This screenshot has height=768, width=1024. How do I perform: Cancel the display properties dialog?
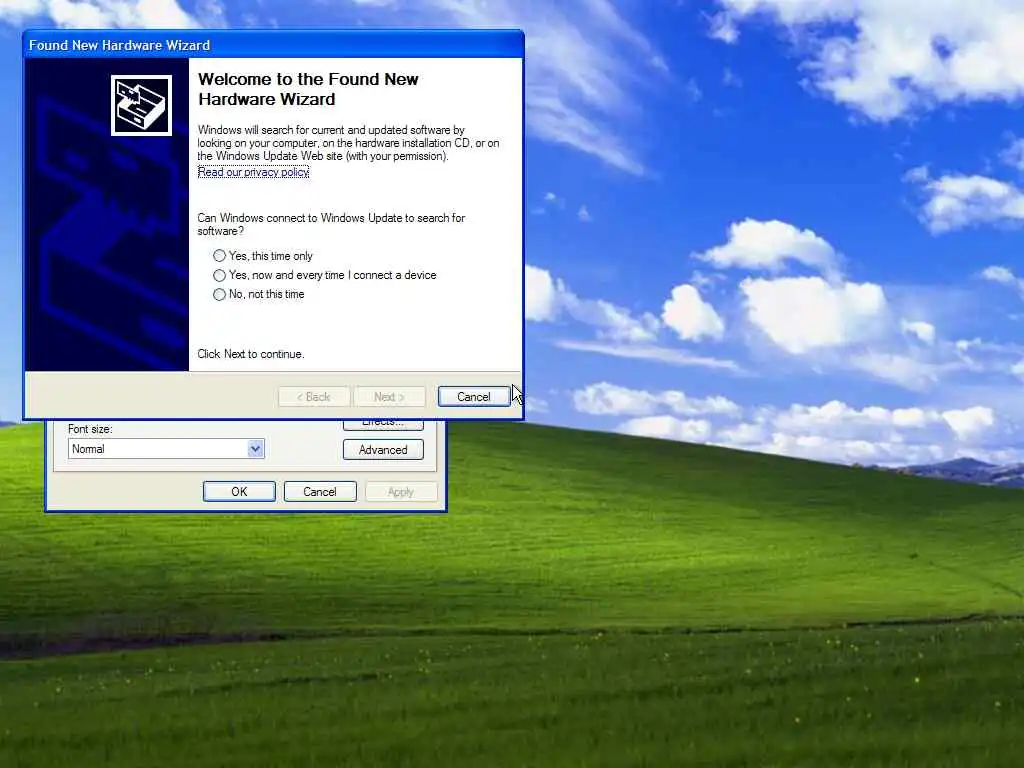point(320,492)
